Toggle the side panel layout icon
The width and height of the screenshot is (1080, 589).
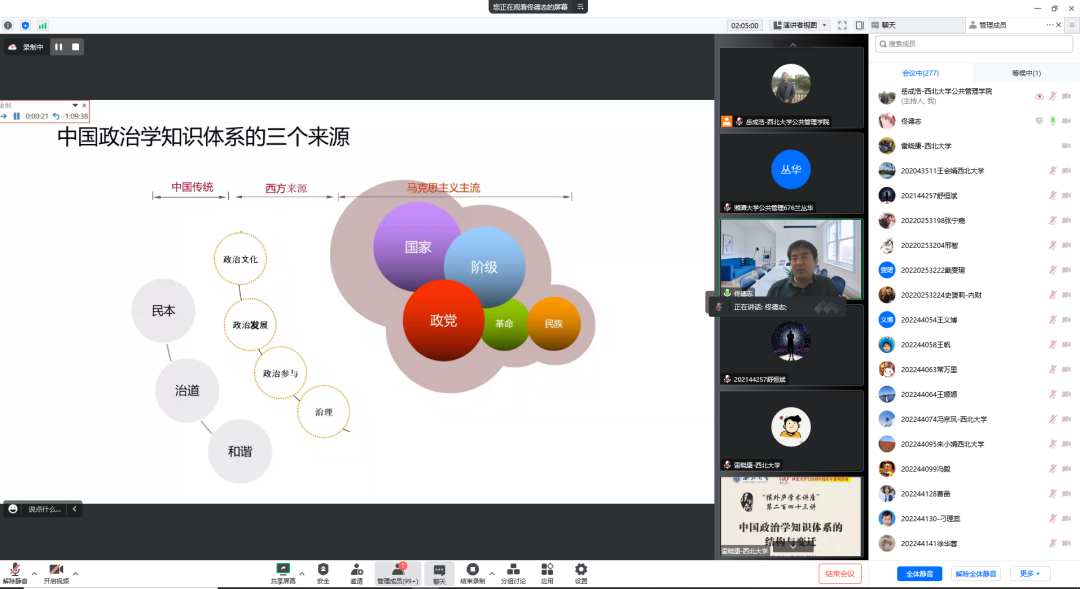click(859, 25)
